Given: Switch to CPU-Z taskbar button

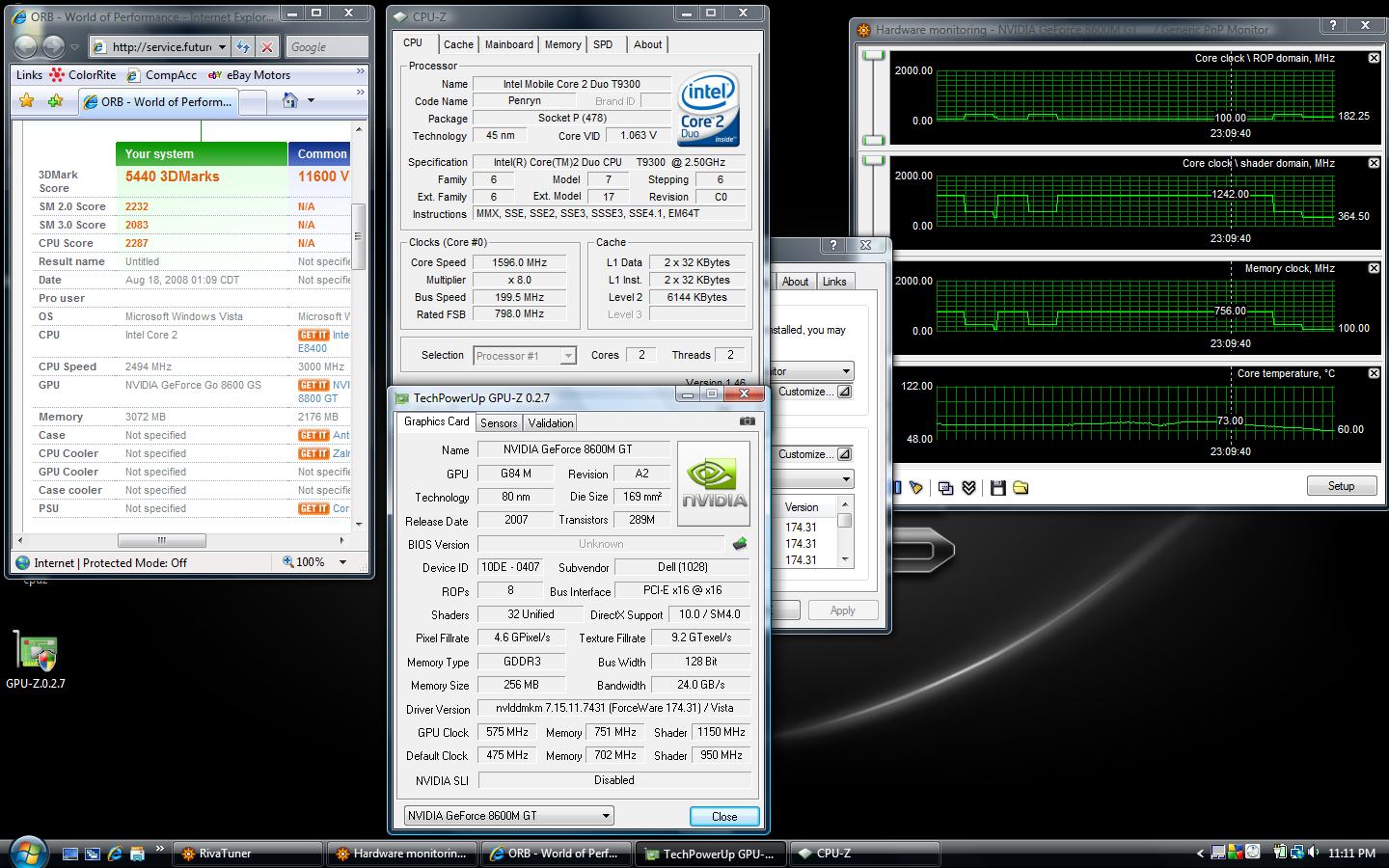Looking at the screenshot, I should [x=864, y=854].
